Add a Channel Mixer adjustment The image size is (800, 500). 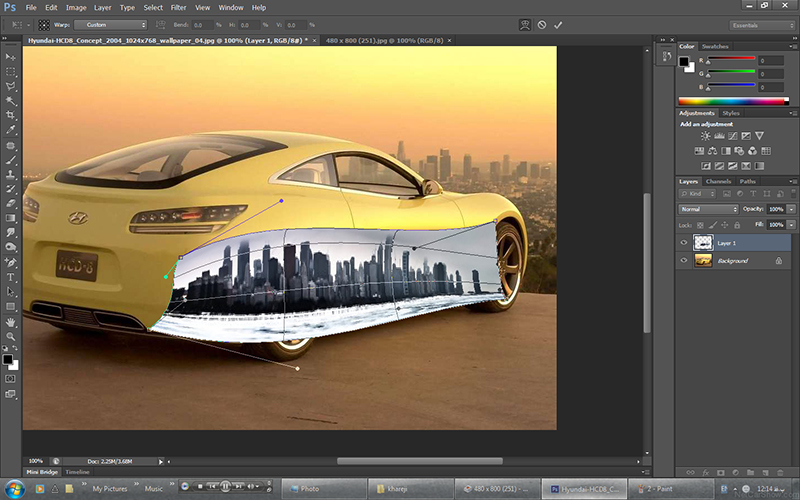tap(753, 151)
